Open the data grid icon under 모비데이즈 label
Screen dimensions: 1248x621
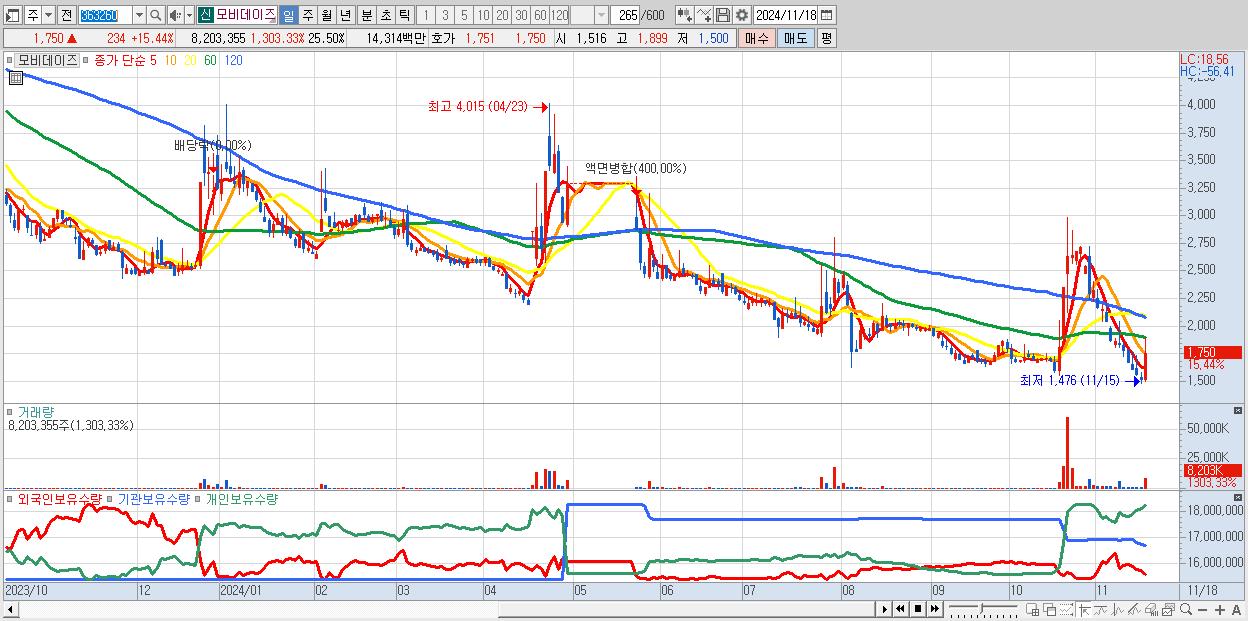coord(15,77)
